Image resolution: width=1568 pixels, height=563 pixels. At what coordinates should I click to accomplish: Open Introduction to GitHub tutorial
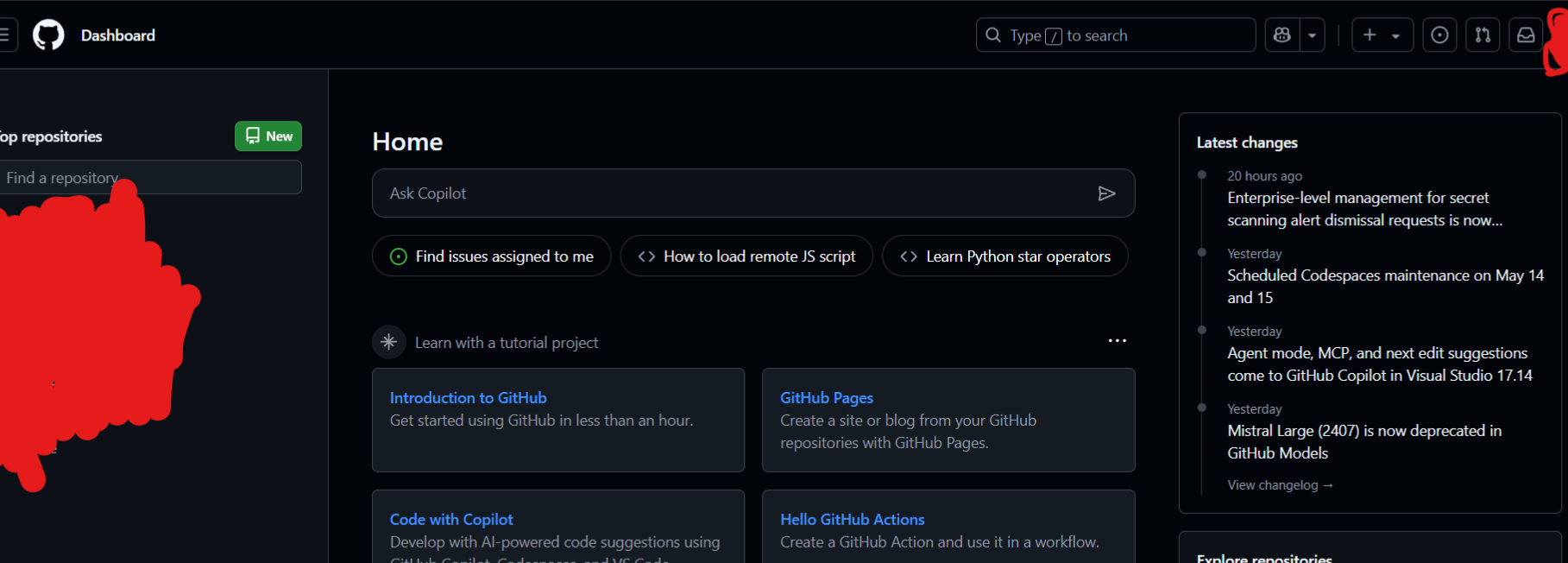point(468,398)
